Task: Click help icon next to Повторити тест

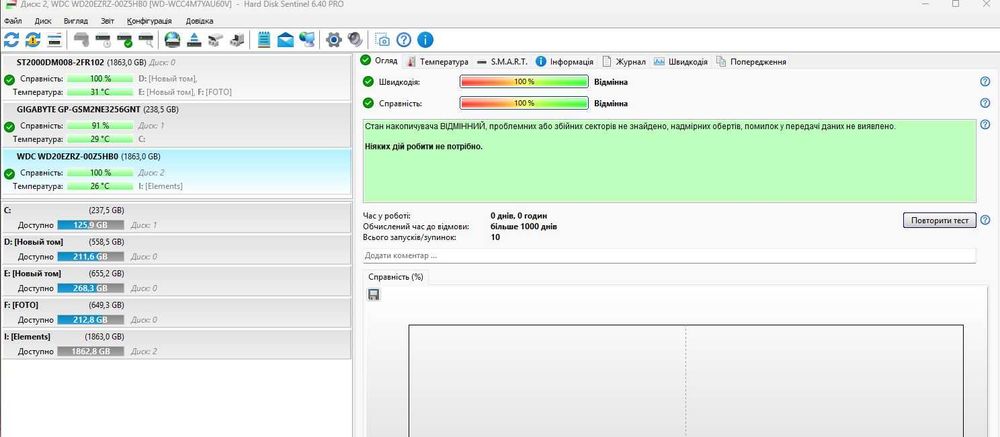Action: coord(985,220)
